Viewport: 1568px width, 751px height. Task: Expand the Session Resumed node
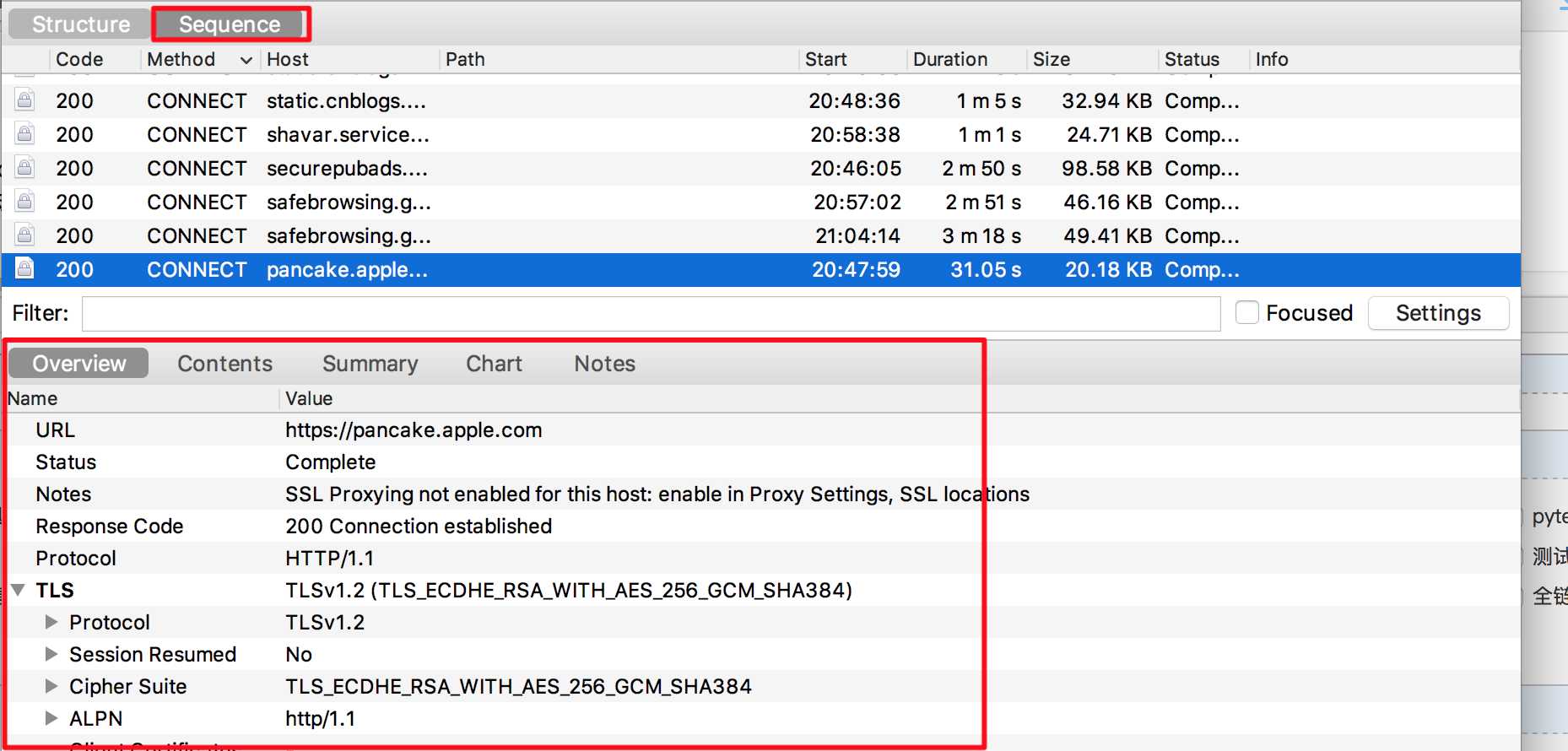coord(51,654)
